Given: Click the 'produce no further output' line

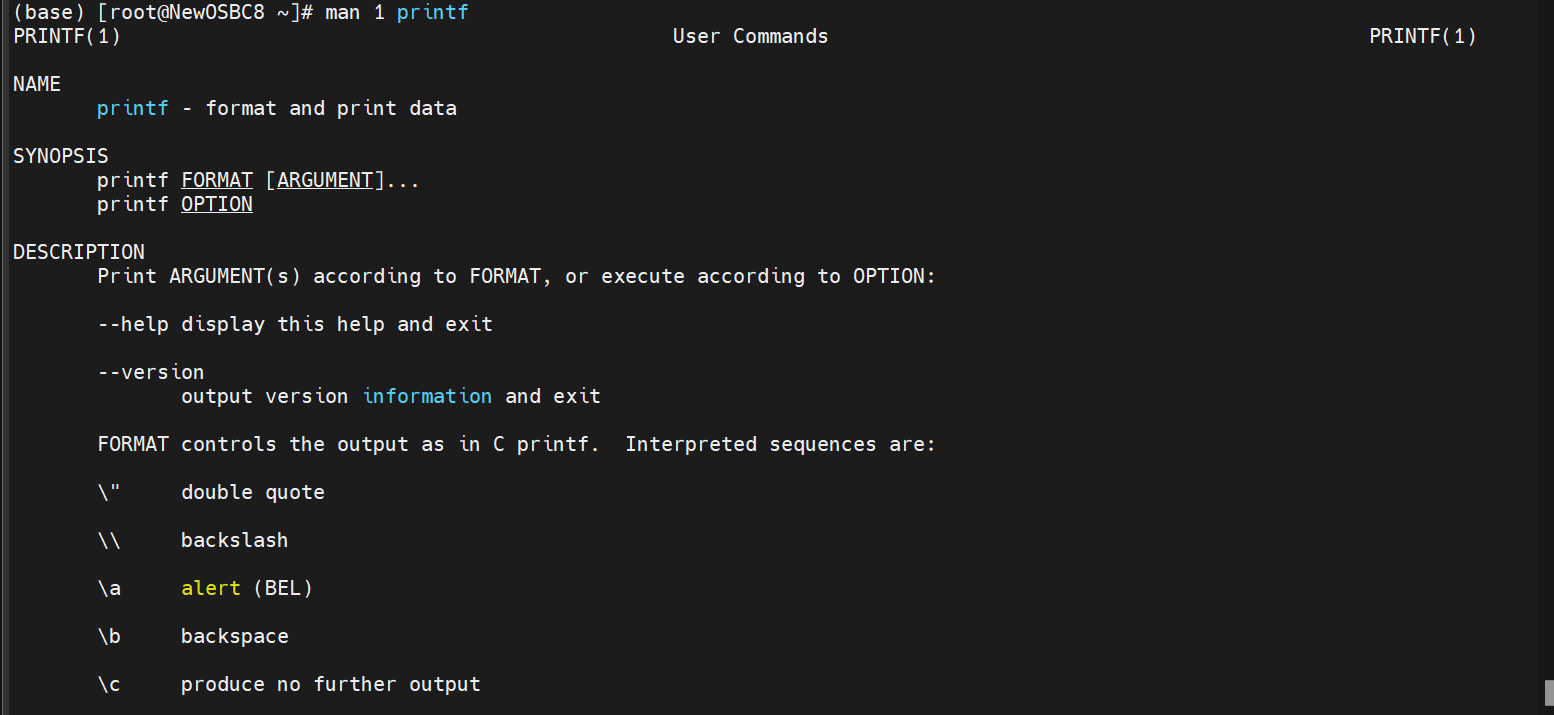Looking at the screenshot, I should 331,685.
